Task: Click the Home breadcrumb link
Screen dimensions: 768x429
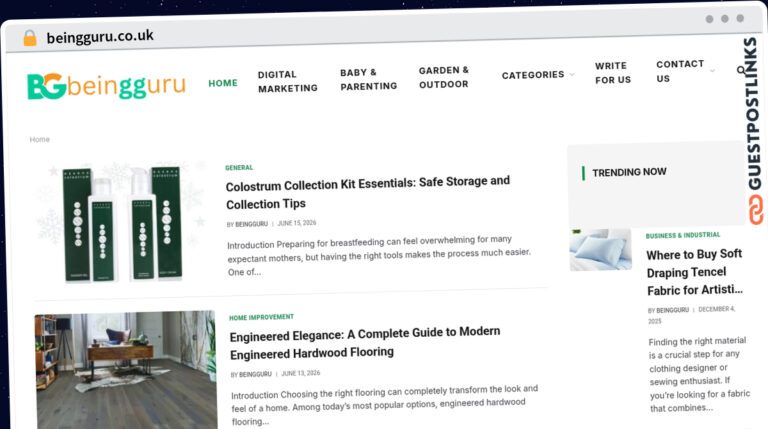Action: (x=39, y=140)
